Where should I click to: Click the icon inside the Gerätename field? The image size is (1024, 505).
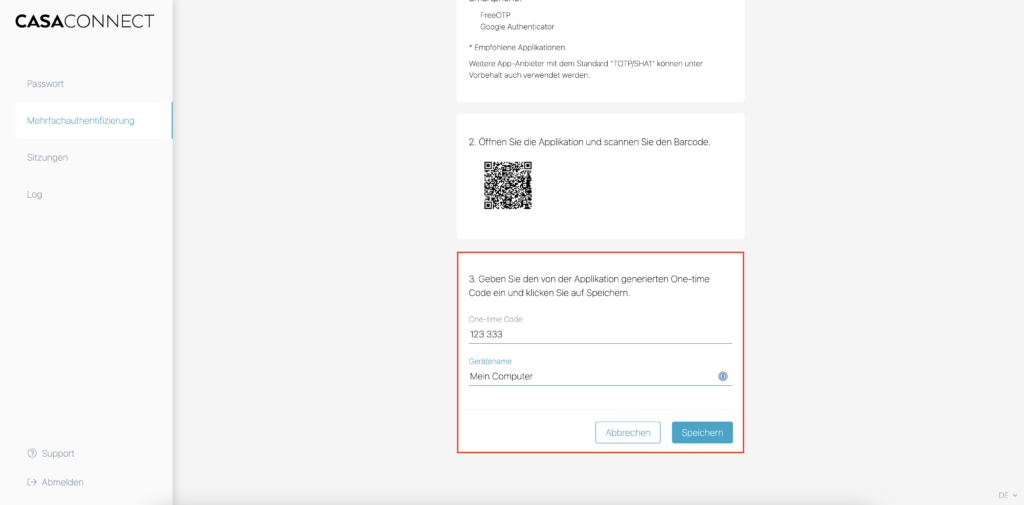pyautogui.click(x=722, y=377)
